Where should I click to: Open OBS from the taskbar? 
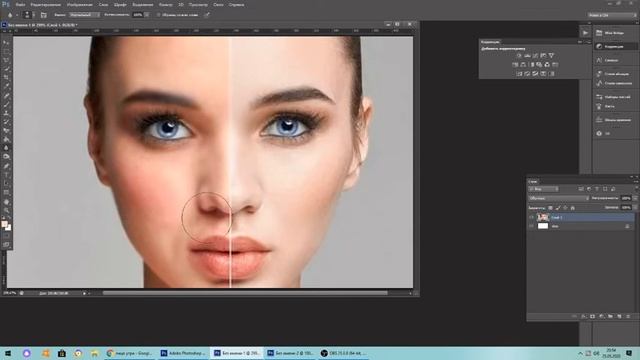pyautogui.click(x=344, y=353)
